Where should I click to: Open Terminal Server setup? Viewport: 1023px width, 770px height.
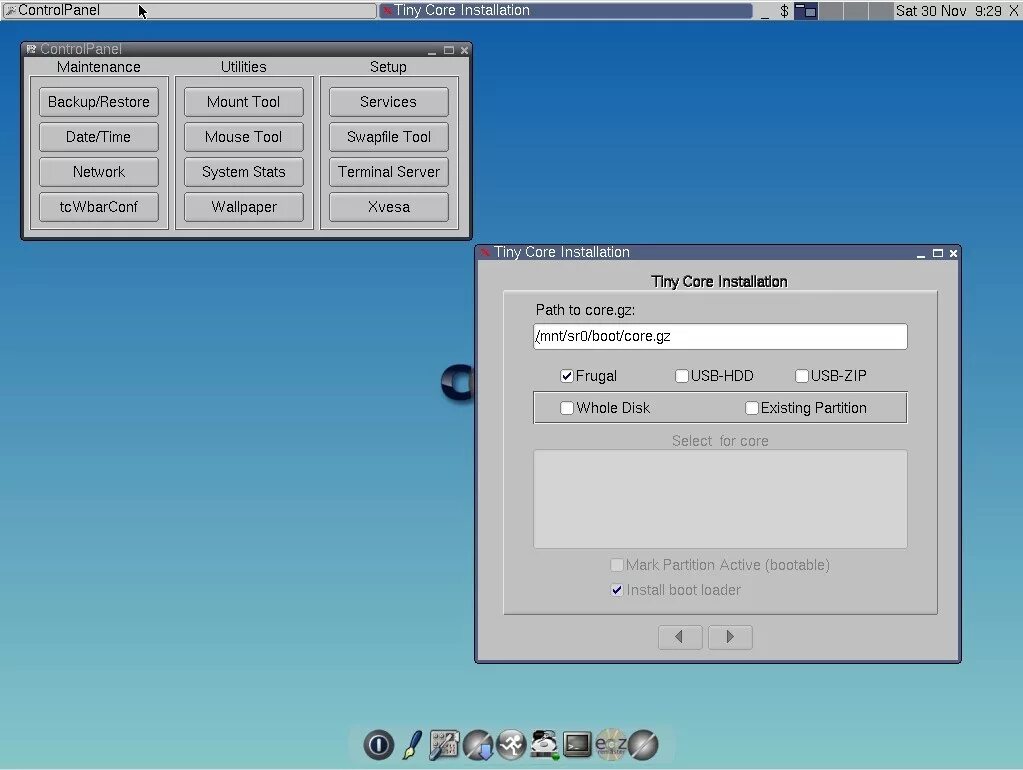(x=388, y=172)
